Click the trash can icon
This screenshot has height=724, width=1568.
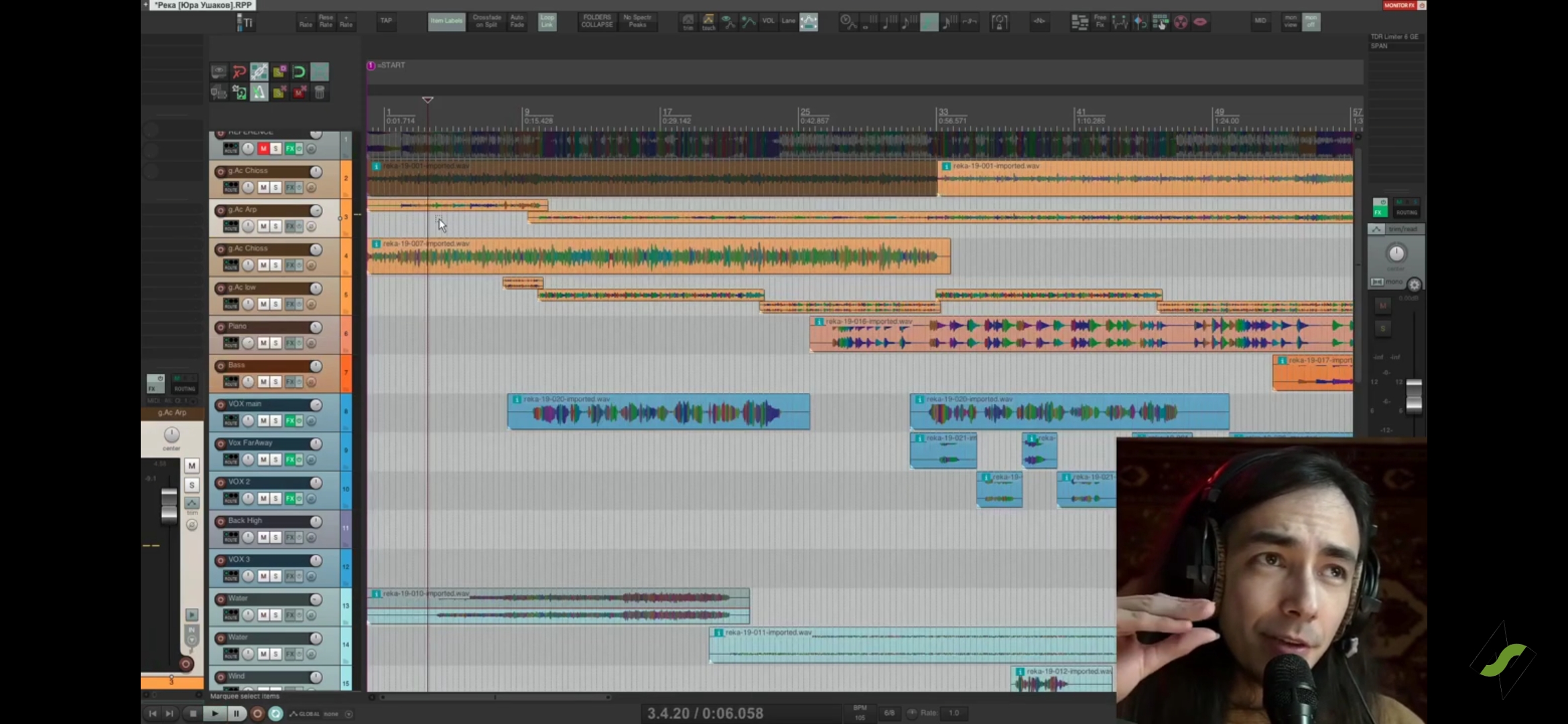[320, 93]
